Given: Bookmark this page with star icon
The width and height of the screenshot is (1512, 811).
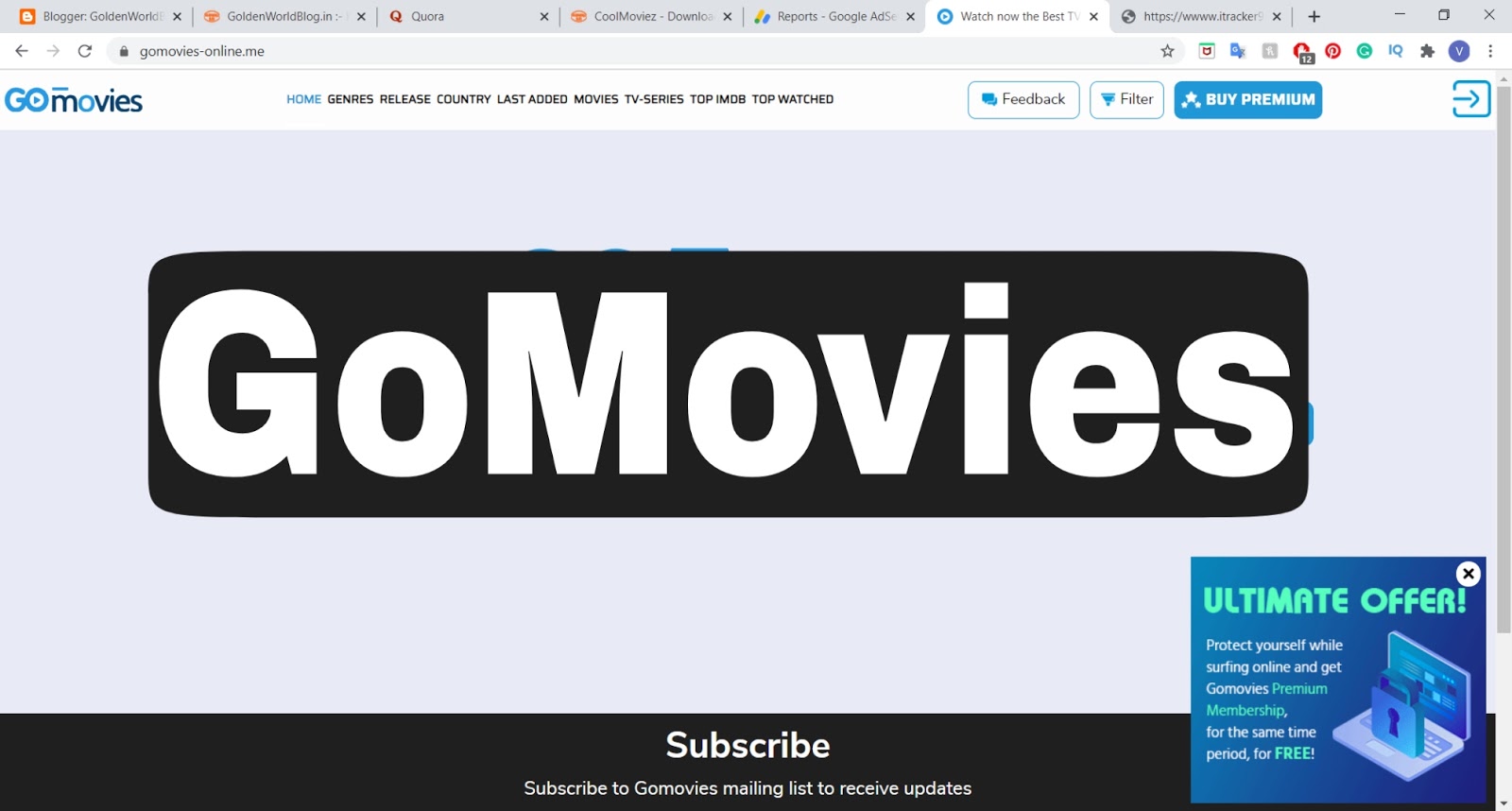Looking at the screenshot, I should [x=1167, y=51].
